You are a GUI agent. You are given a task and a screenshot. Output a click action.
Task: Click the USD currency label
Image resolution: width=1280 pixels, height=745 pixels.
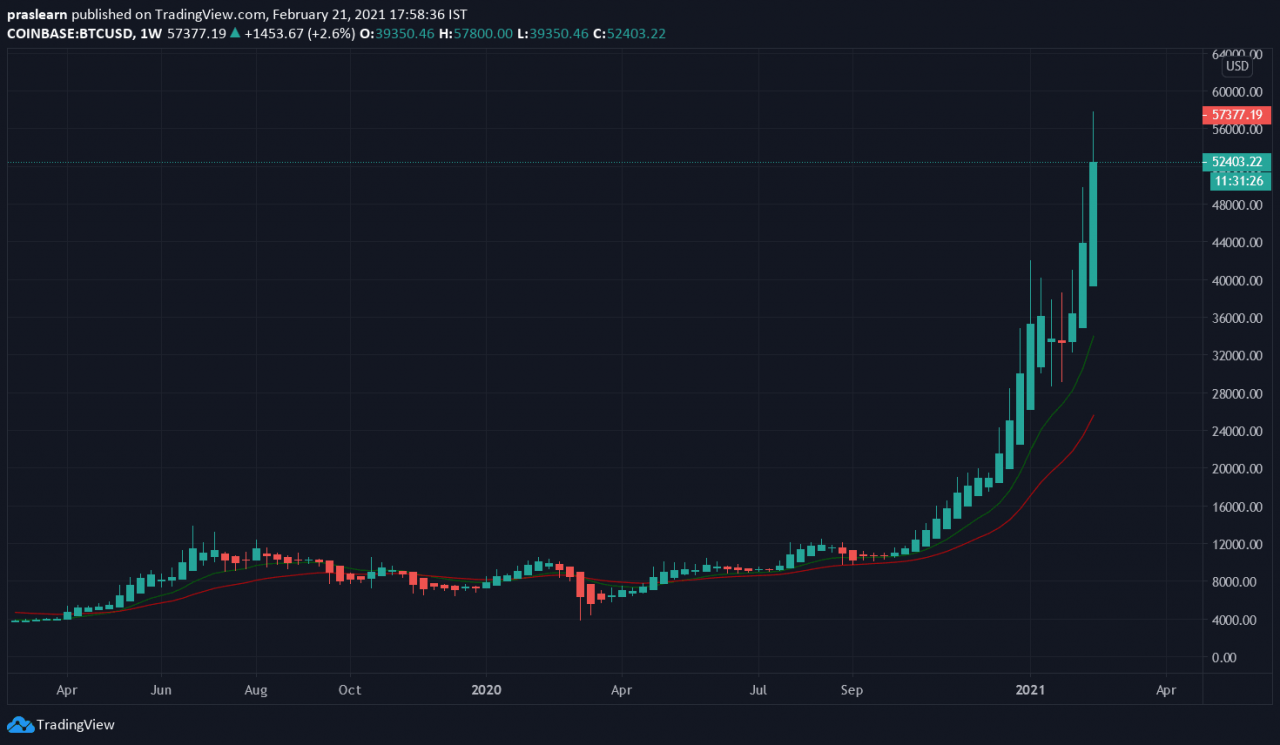(1237, 66)
